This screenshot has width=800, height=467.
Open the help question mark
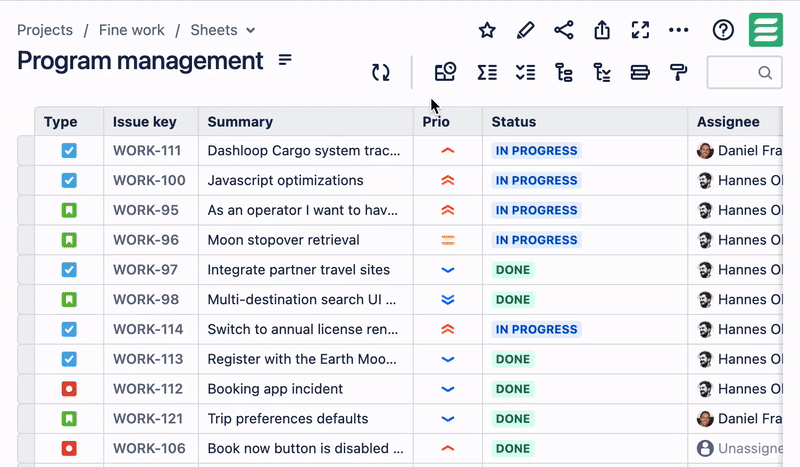point(723,30)
